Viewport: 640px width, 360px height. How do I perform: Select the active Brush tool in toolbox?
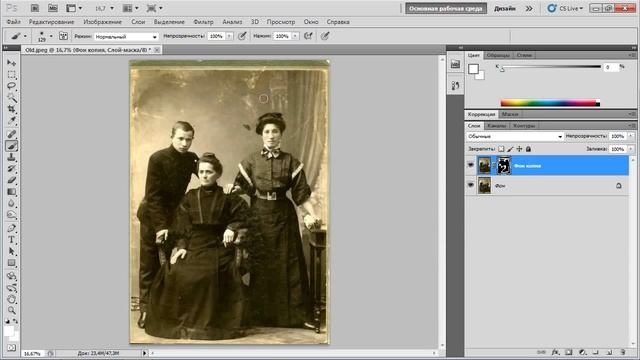[11, 146]
